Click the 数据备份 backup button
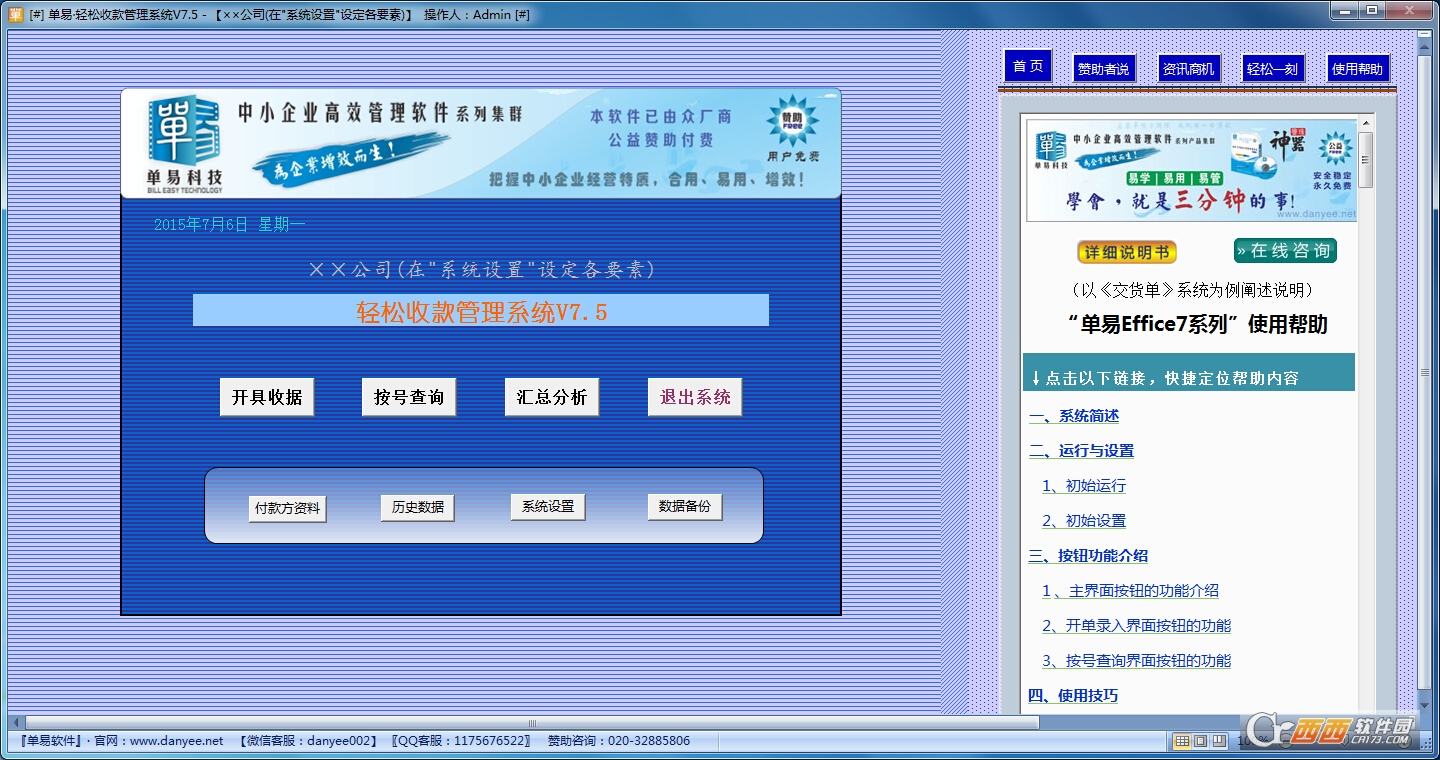Viewport: 1440px width, 760px height. coord(685,507)
